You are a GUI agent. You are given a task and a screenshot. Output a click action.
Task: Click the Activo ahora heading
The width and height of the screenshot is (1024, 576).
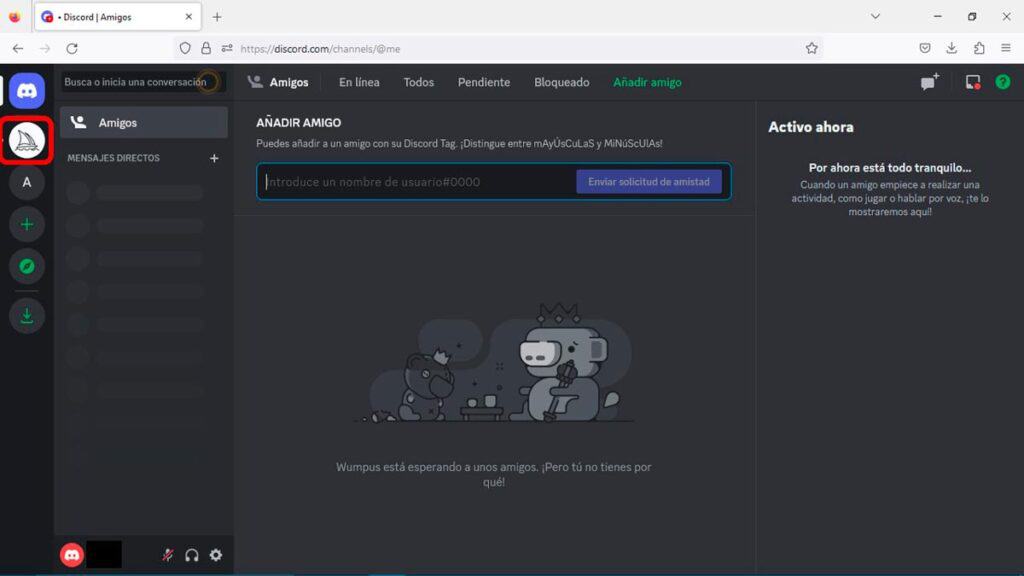pyautogui.click(x=810, y=127)
